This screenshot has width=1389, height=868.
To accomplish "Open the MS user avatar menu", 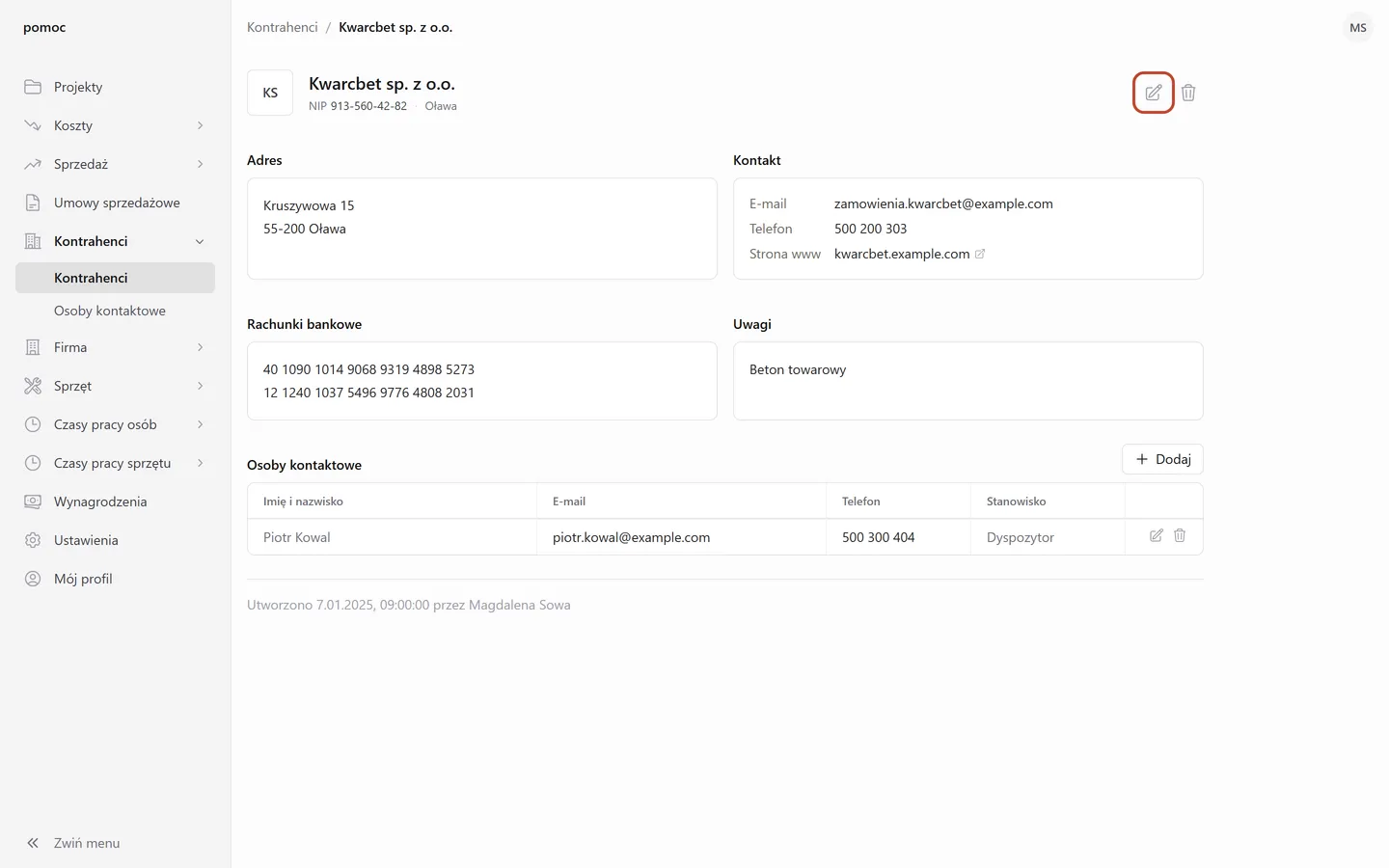I will (x=1358, y=27).
